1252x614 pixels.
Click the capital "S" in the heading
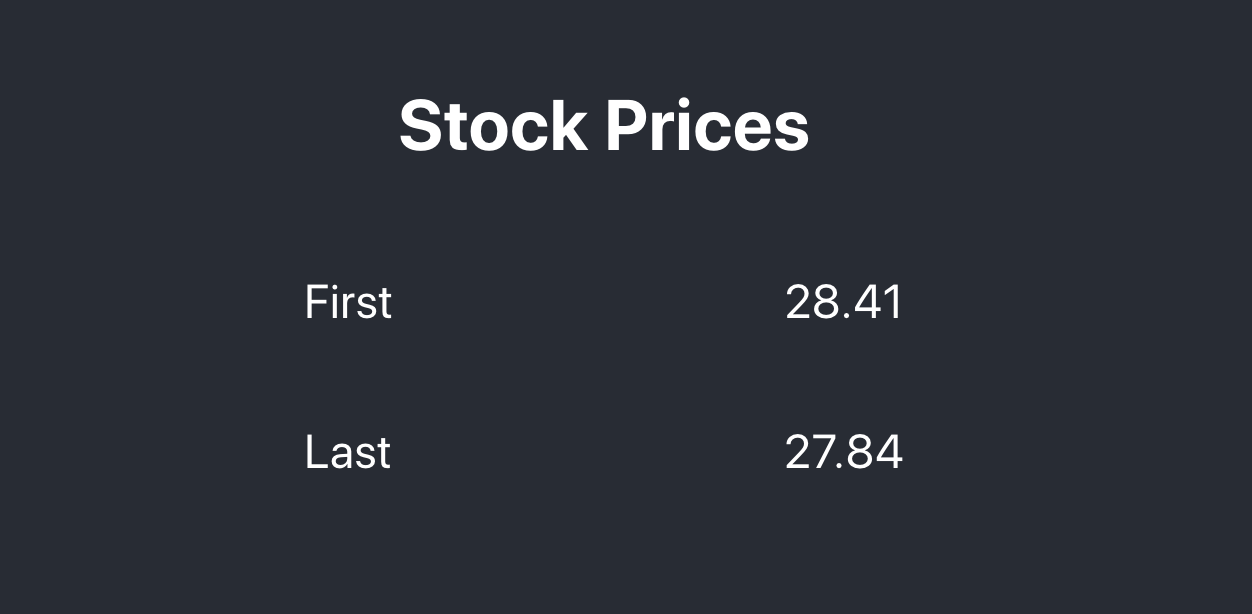pos(421,126)
